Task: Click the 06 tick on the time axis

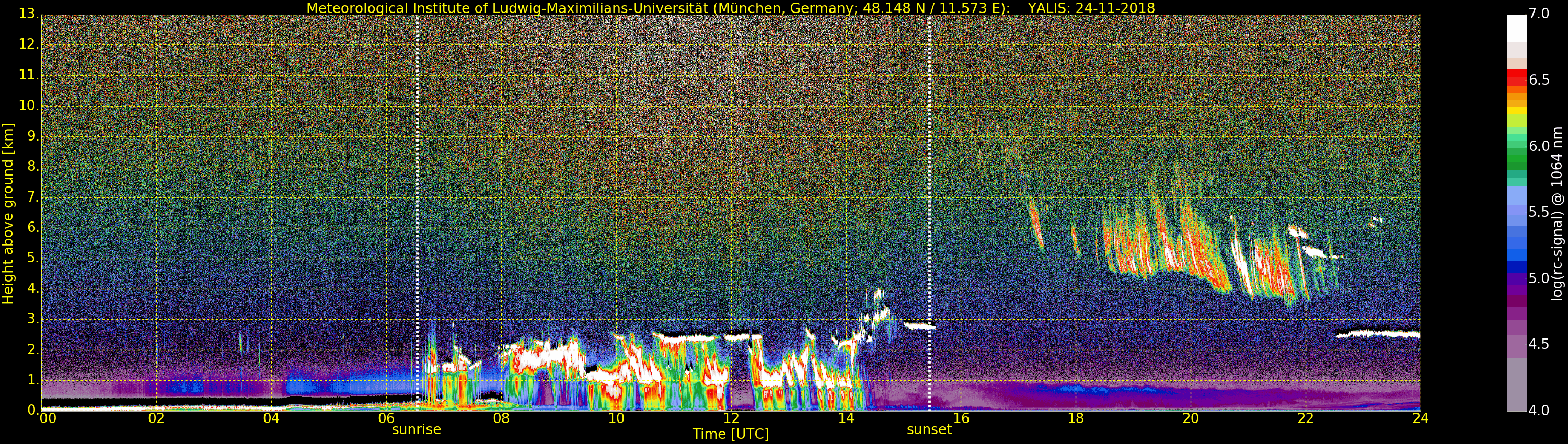Action: click(x=387, y=418)
